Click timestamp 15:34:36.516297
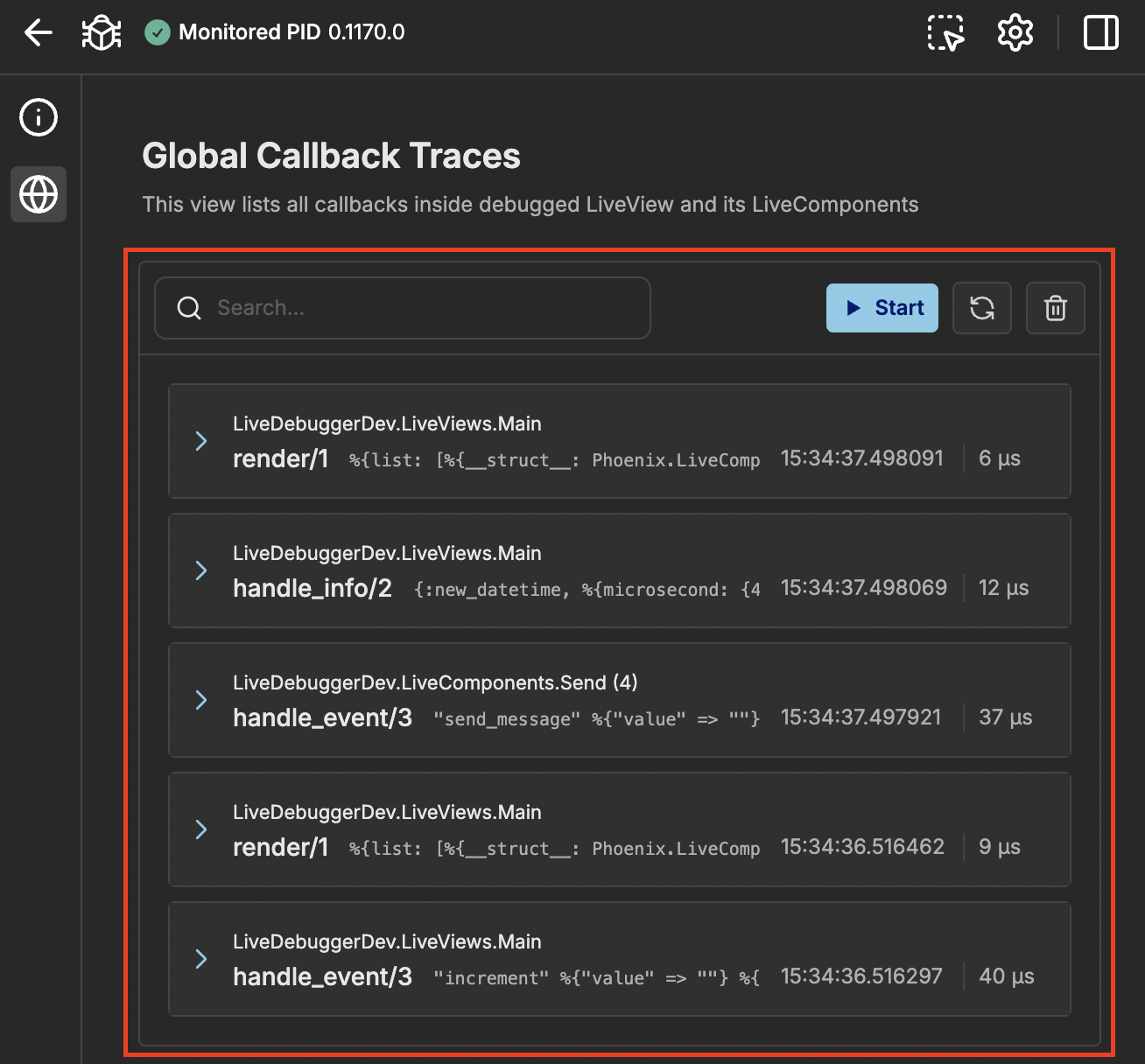The width and height of the screenshot is (1145, 1064). pyautogui.click(x=861, y=976)
